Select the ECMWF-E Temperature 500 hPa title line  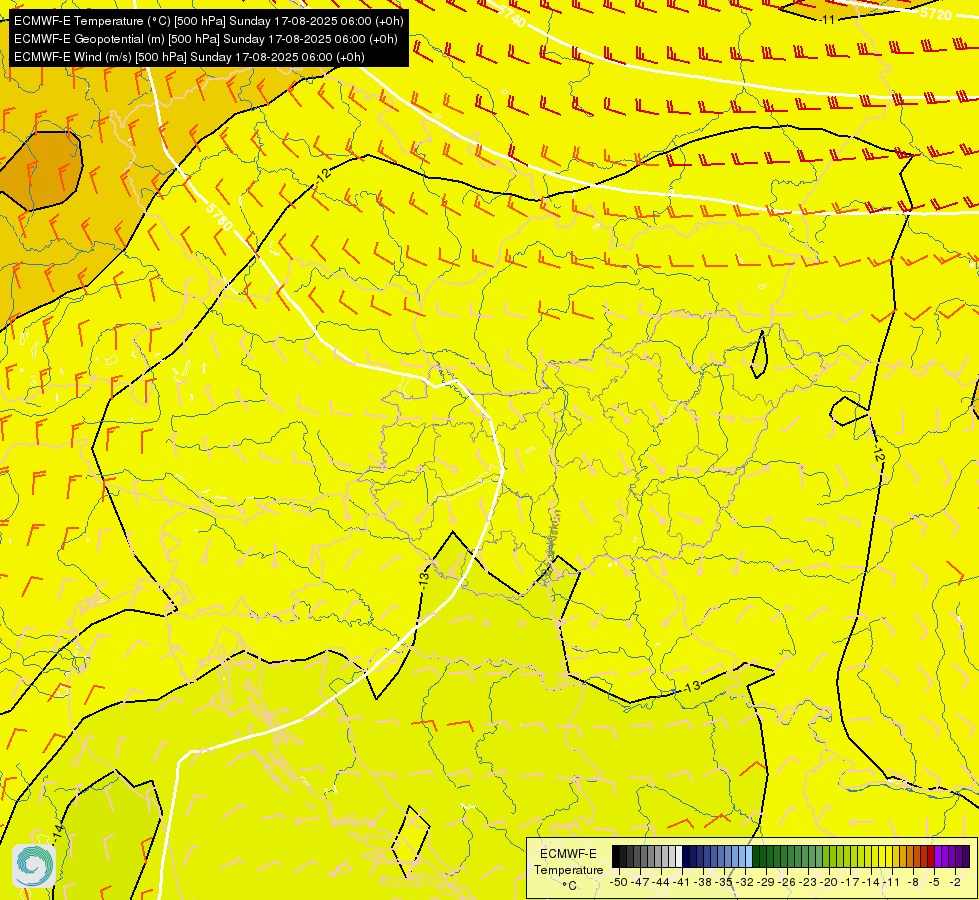coord(209,21)
